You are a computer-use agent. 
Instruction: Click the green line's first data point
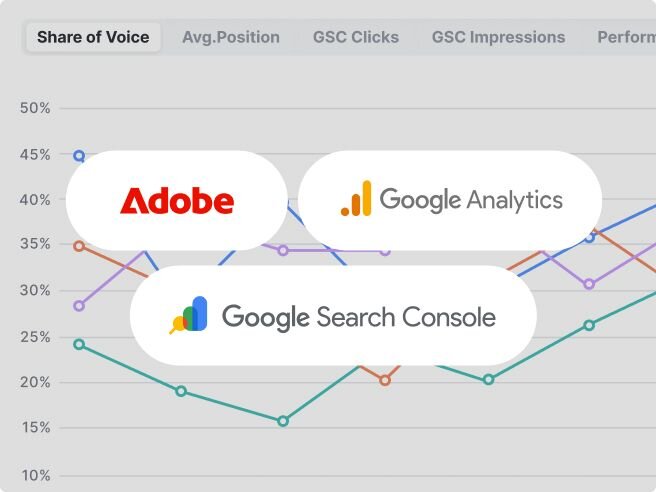tap(80, 344)
